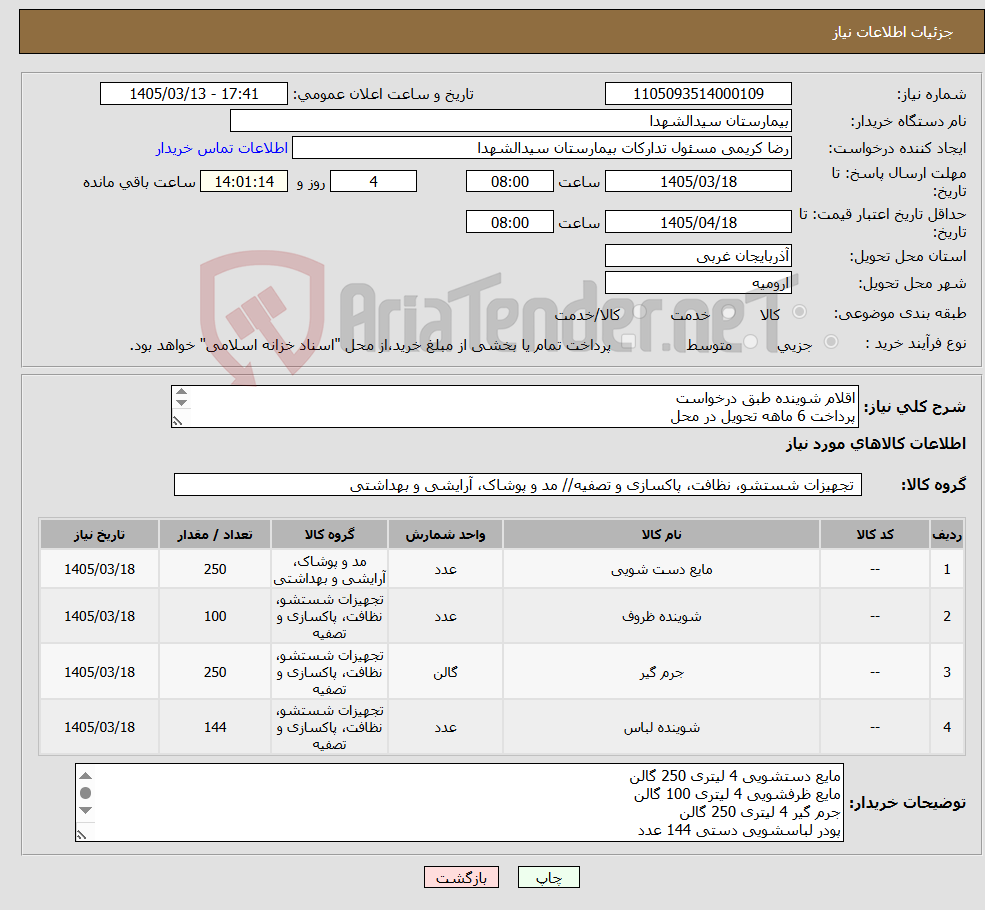This screenshot has height=910, width=985.
Task: Click the نام کالا column header
Action: tap(661, 534)
